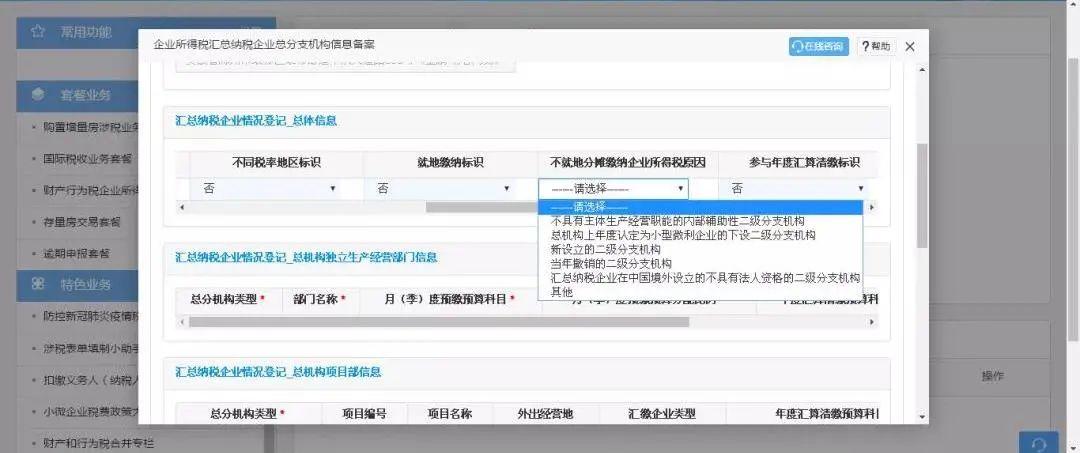Click the 不同税率地区标识 column header
Image resolution: width=1080 pixels, height=453 pixels.
pyautogui.click(x=276, y=163)
